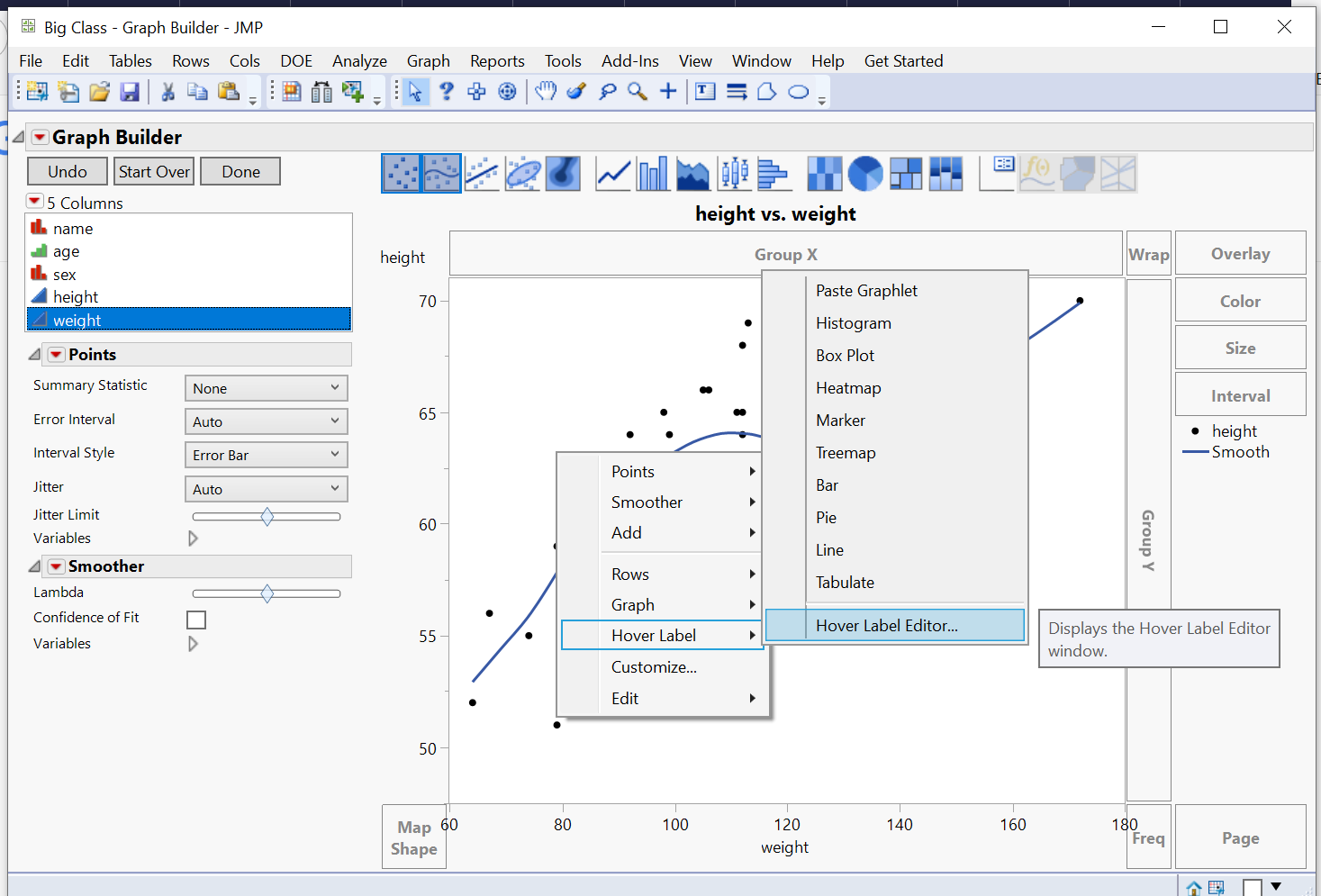This screenshot has width=1321, height=896.
Task: Expand the Smoother Variables disclosure arrow
Action: 194,643
